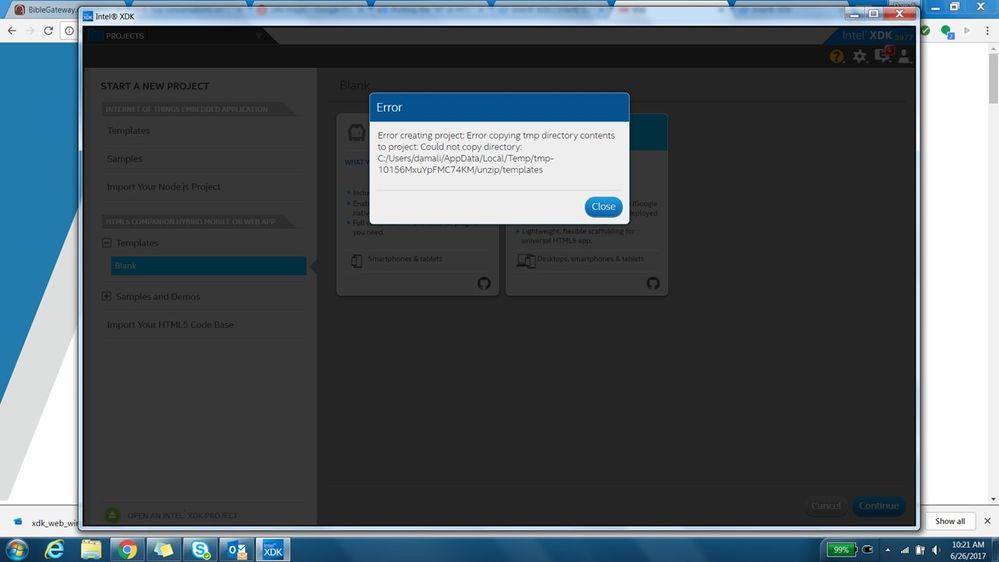Choose Import Your HTML5 Code Base
The width and height of the screenshot is (999, 562).
click(170, 325)
